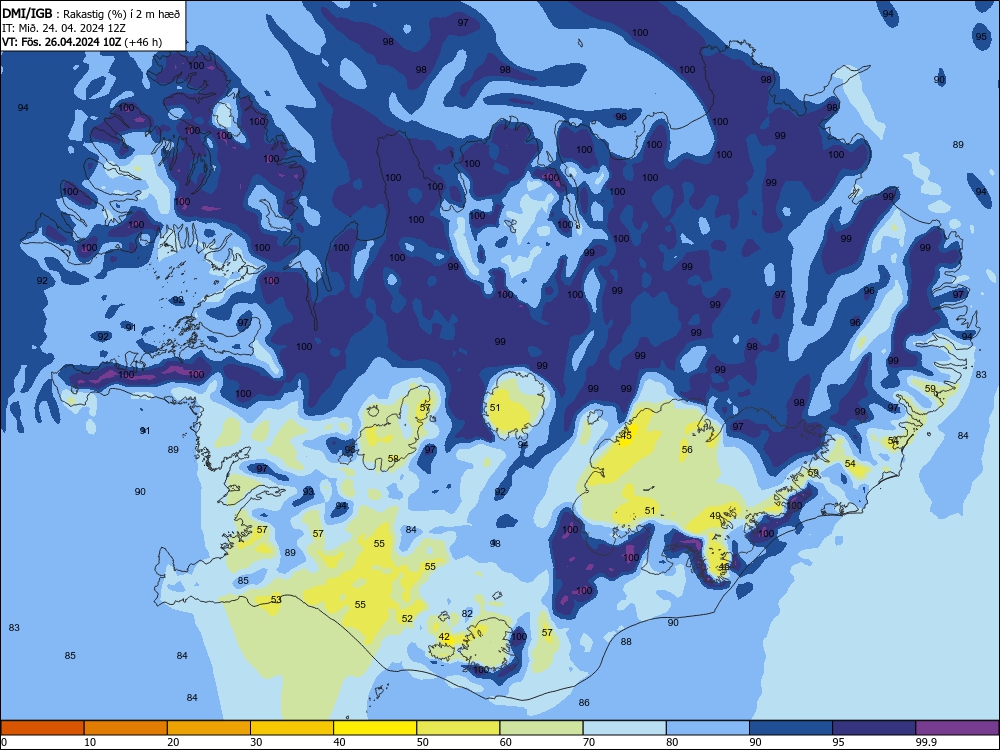Viewport: 1000px width, 750px height.
Task: Click the '70' legend scale label
Action: point(589,742)
